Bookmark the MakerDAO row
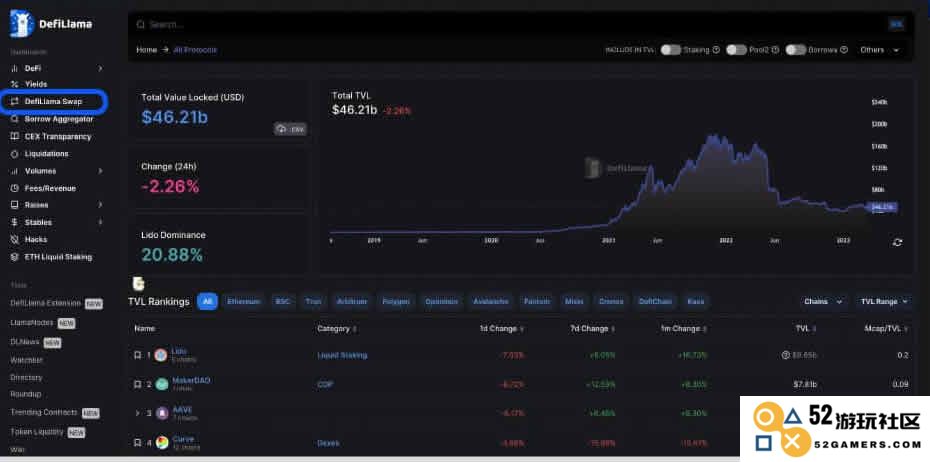 (x=138, y=384)
